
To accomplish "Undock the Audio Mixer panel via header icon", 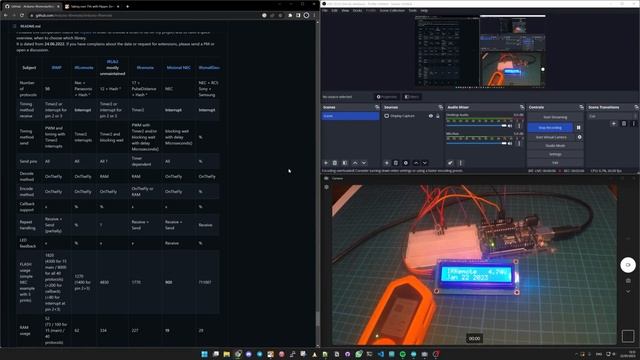I will click(522, 107).
